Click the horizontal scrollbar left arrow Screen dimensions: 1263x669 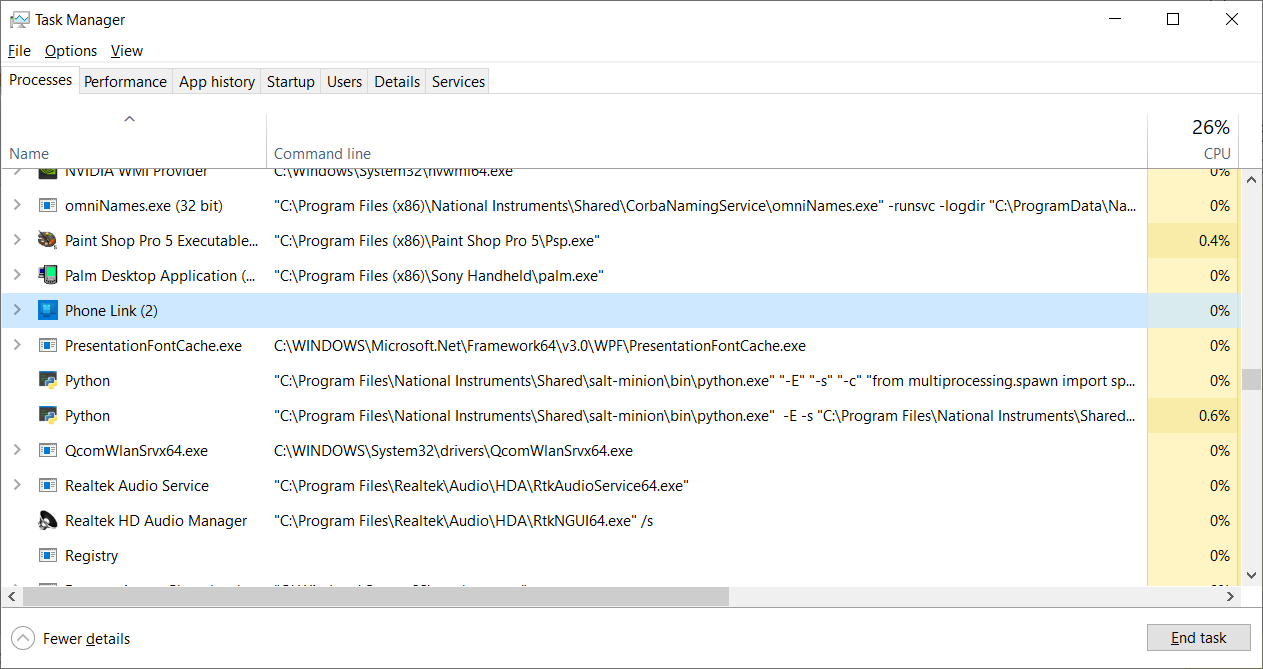[12, 596]
